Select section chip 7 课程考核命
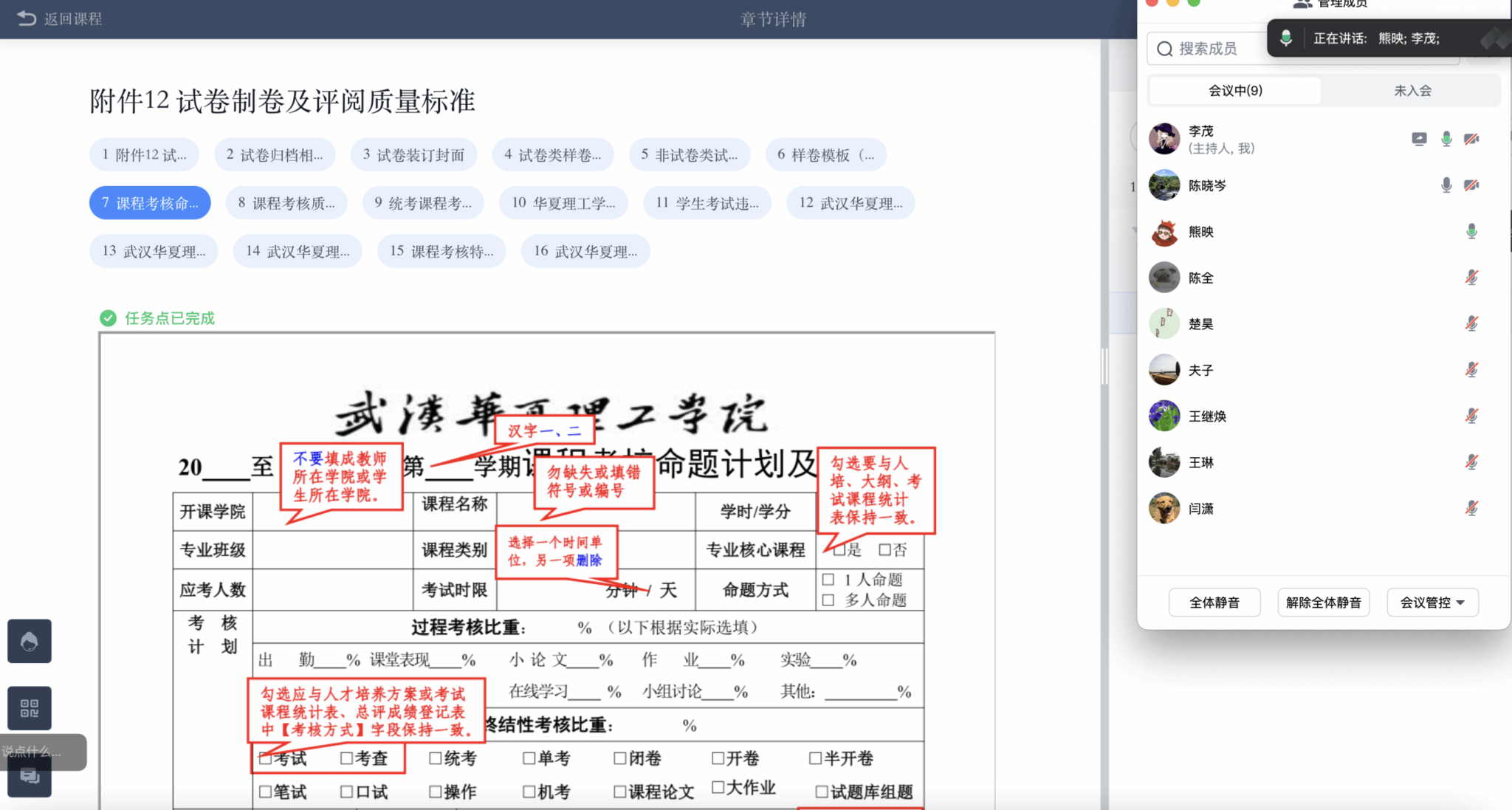 click(x=150, y=203)
